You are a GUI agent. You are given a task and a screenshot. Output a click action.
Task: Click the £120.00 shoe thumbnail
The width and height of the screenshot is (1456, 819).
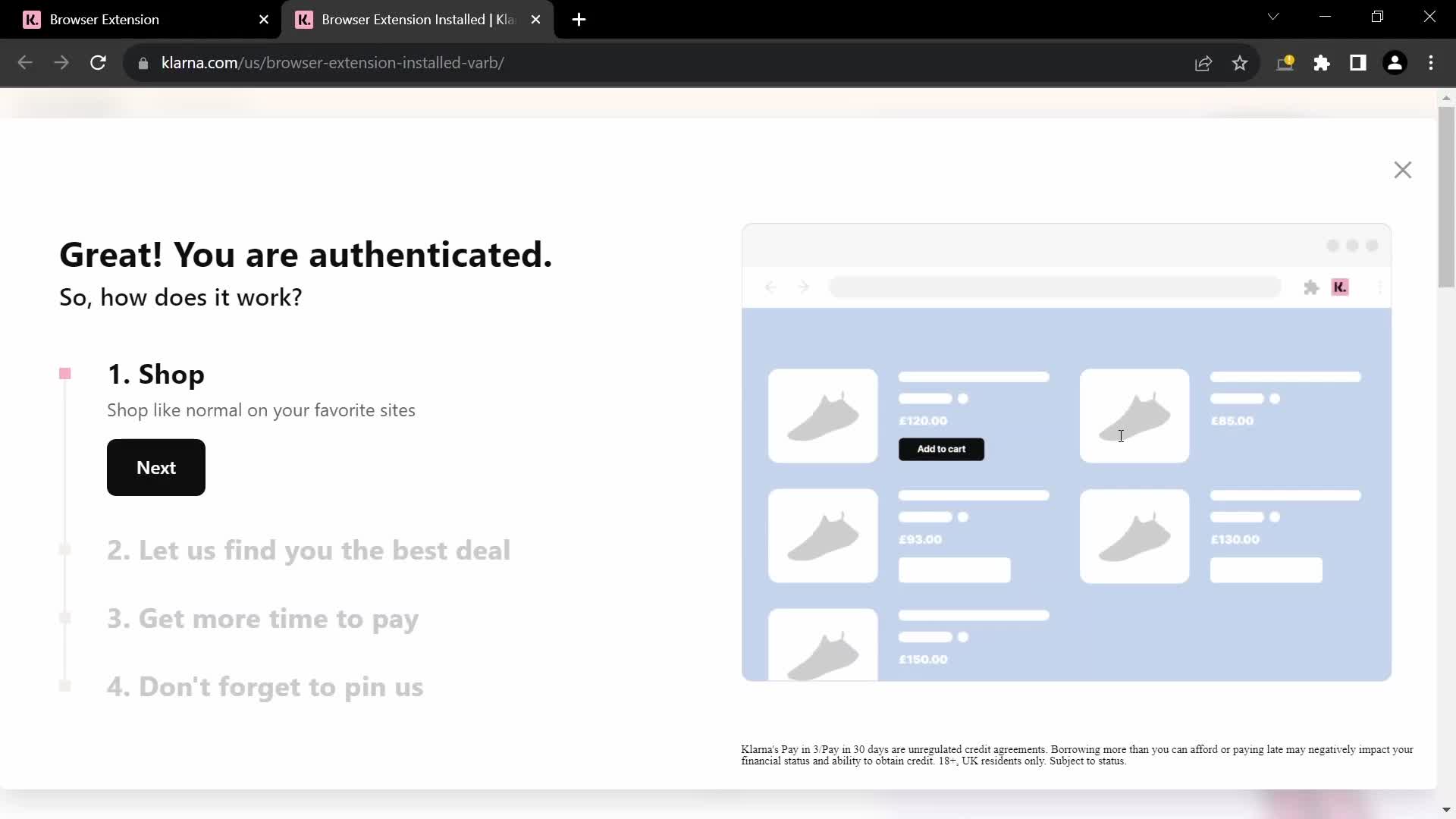coord(823,416)
